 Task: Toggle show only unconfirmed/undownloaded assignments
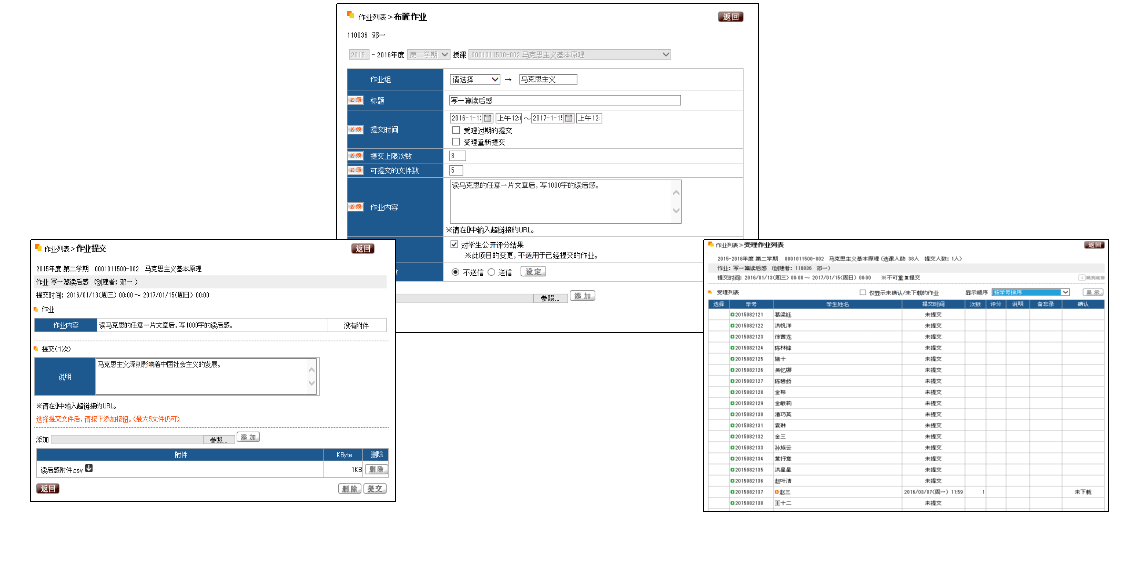click(864, 292)
